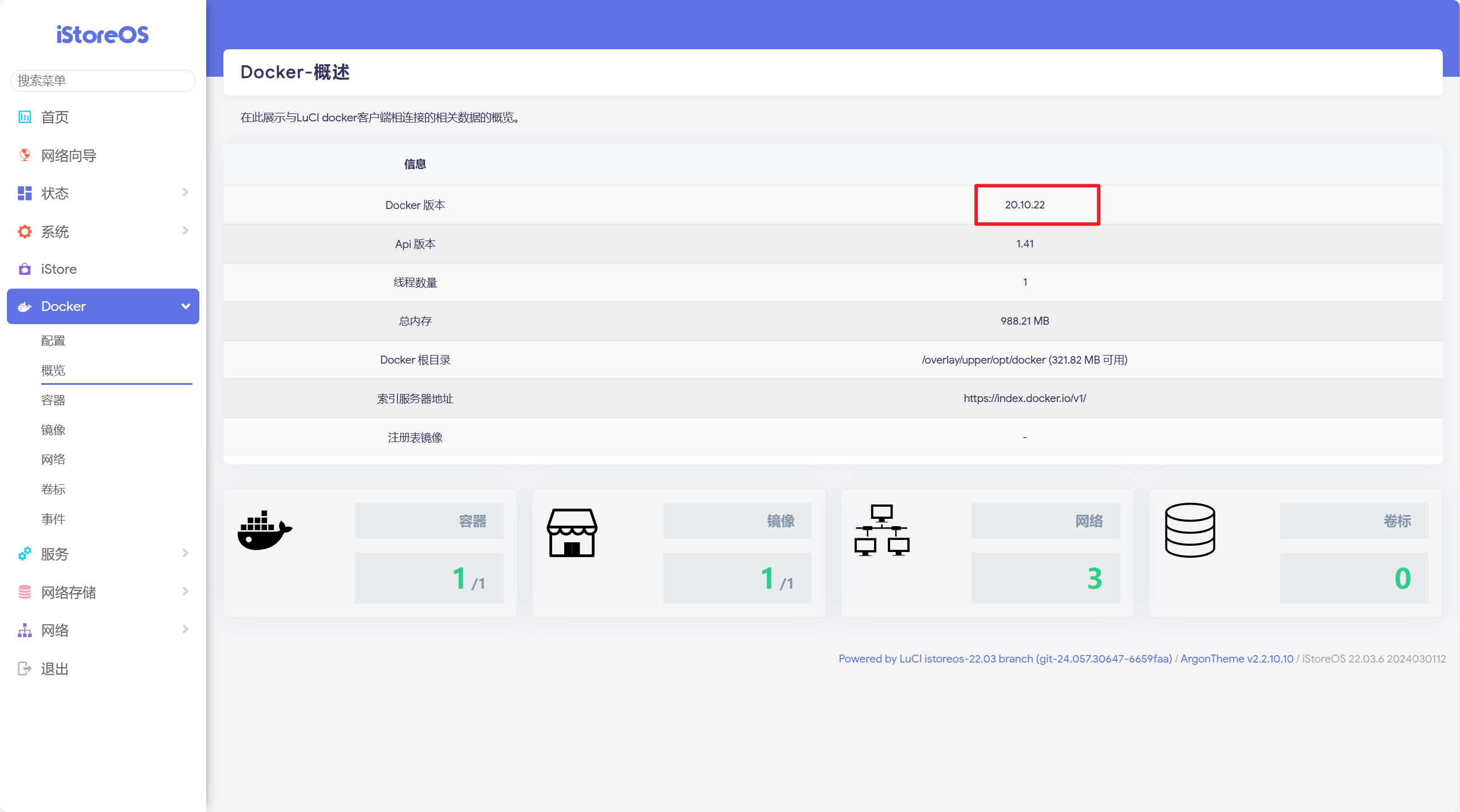Click the storefront images icon

coord(572,533)
